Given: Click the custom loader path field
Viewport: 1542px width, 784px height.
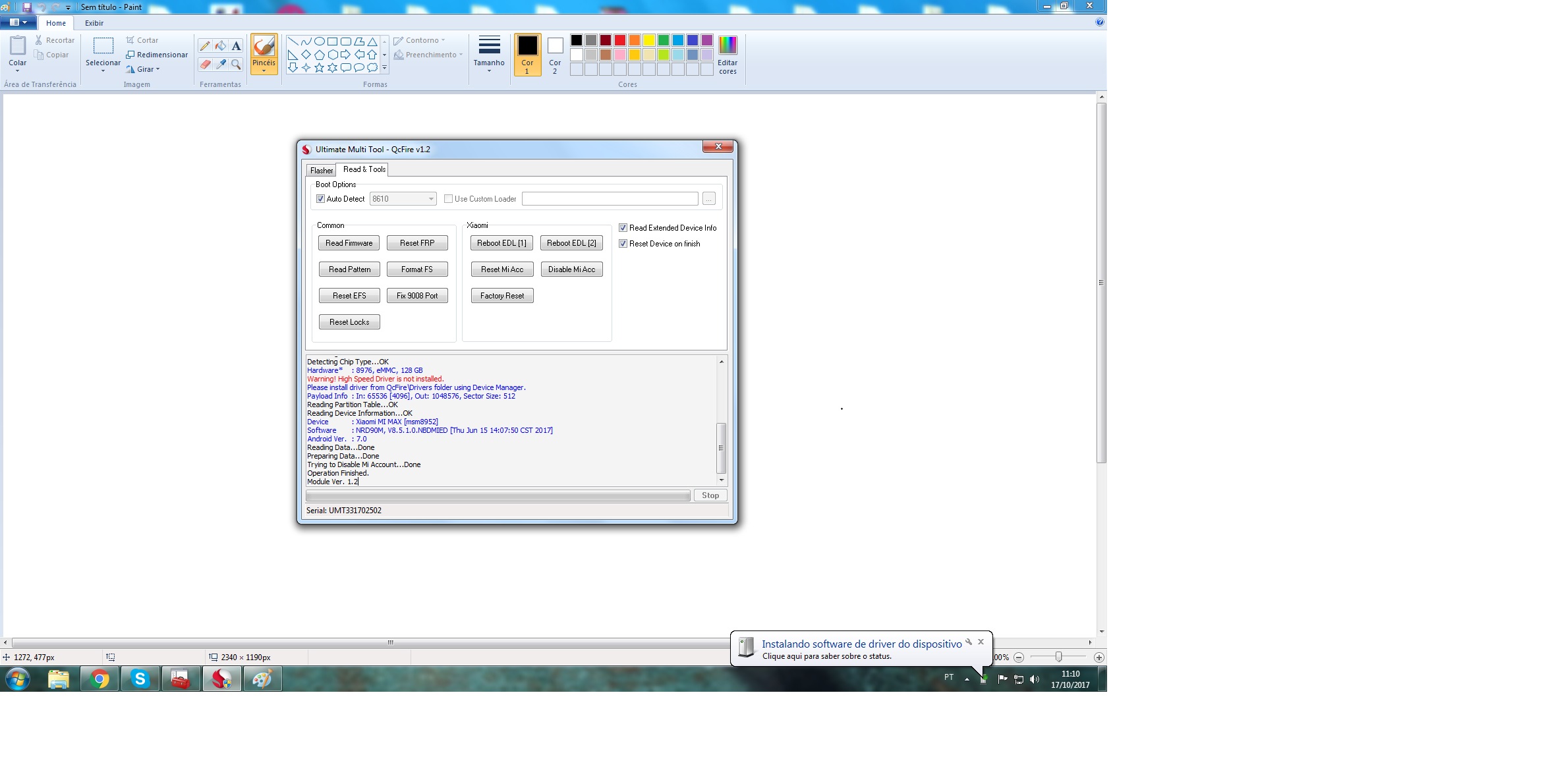Looking at the screenshot, I should click(x=610, y=199).
